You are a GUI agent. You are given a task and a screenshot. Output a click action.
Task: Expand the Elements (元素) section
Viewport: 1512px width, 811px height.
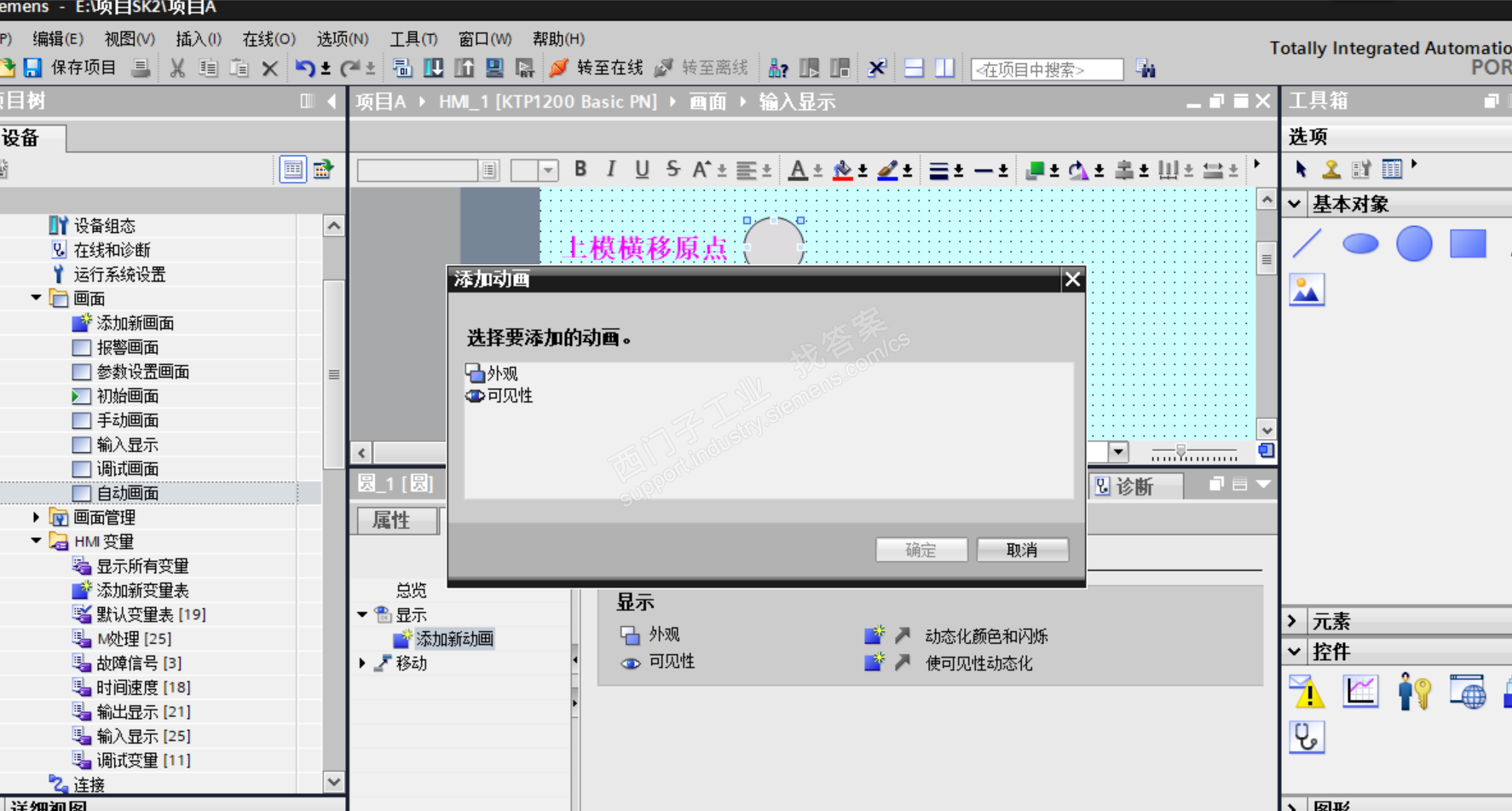pyautogui.click(x=1293, y=621)
